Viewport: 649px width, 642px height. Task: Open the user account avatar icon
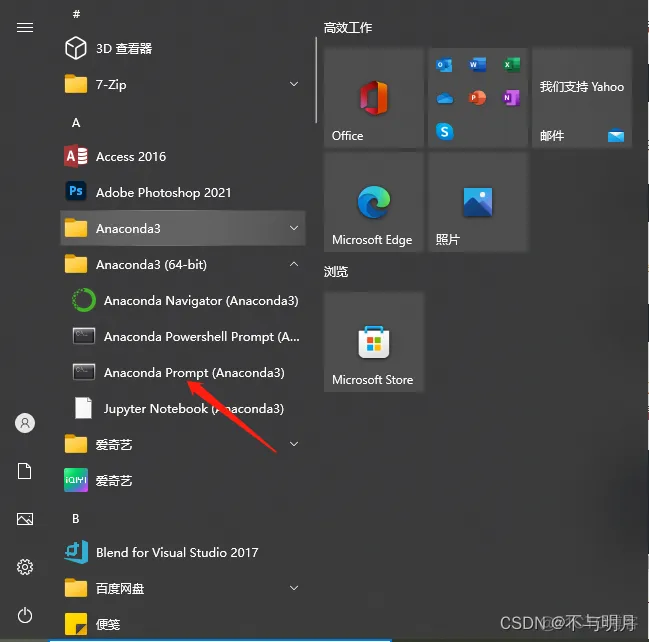[x=25, y=423]
